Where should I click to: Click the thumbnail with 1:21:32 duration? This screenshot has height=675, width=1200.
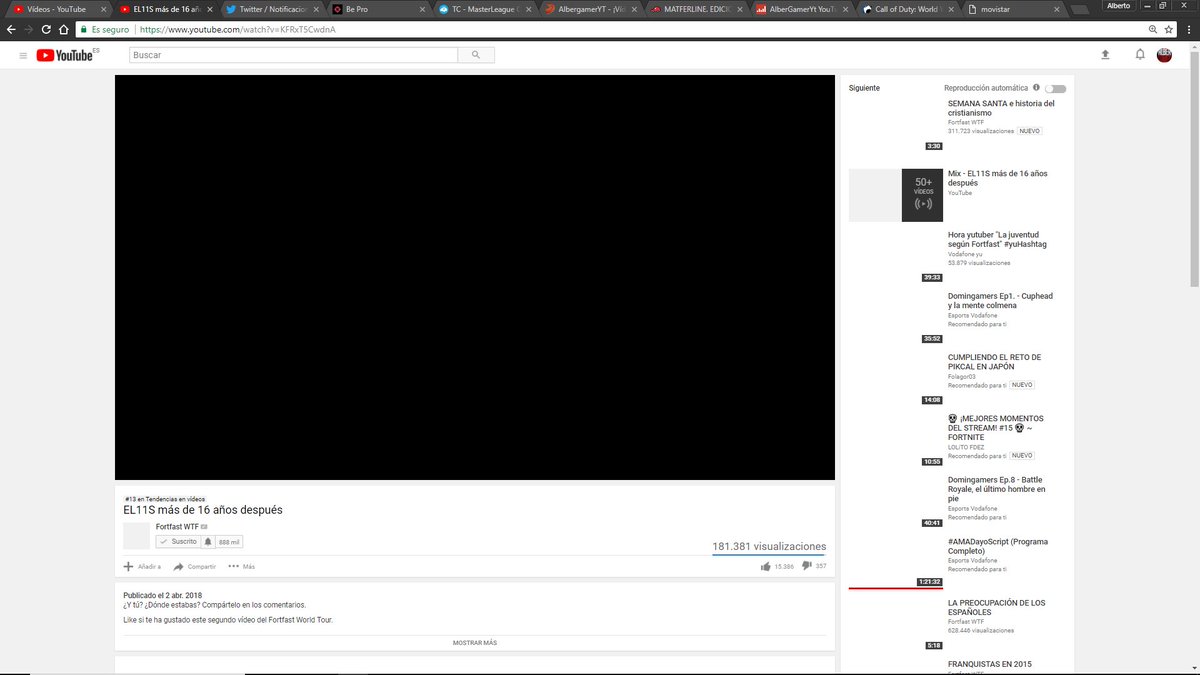click(x=895, y=562)
